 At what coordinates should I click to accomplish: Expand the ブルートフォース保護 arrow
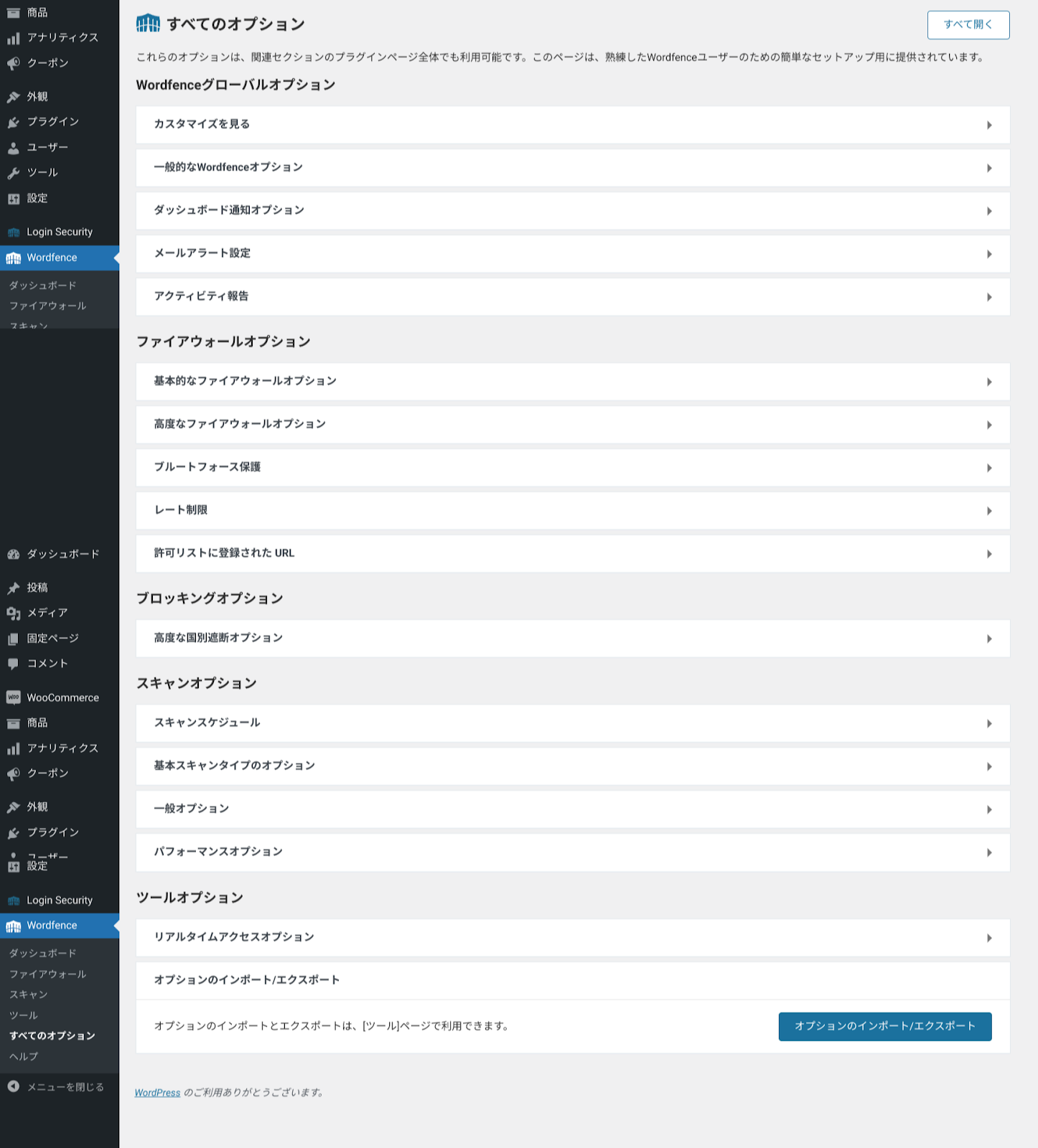pyautogui.click(x=989, y=468)
